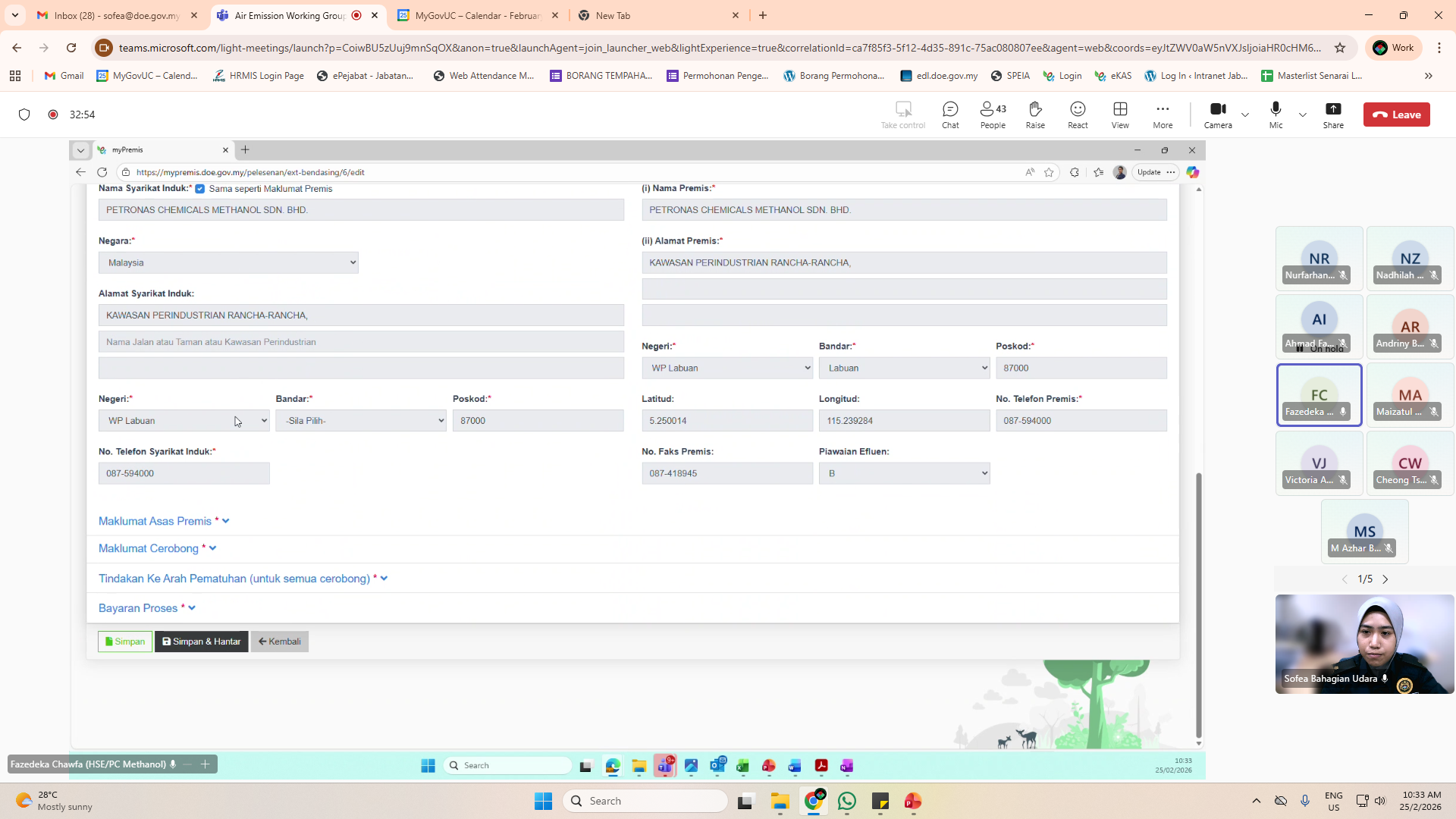Open the Bandar dropdown showing -Sila Pilih-

(361, 421)
